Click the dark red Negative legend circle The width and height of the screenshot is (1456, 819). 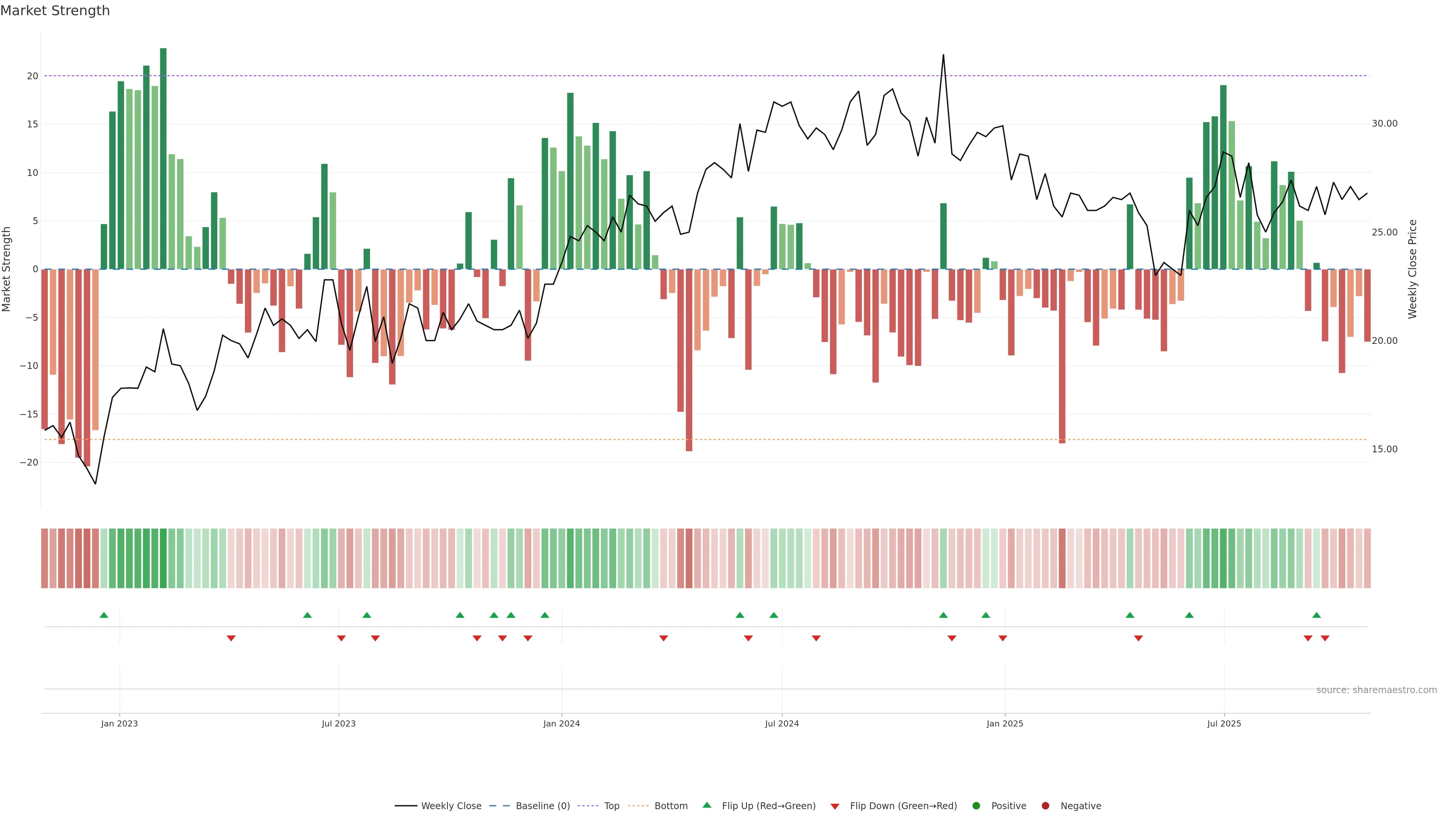(1045, 805)
